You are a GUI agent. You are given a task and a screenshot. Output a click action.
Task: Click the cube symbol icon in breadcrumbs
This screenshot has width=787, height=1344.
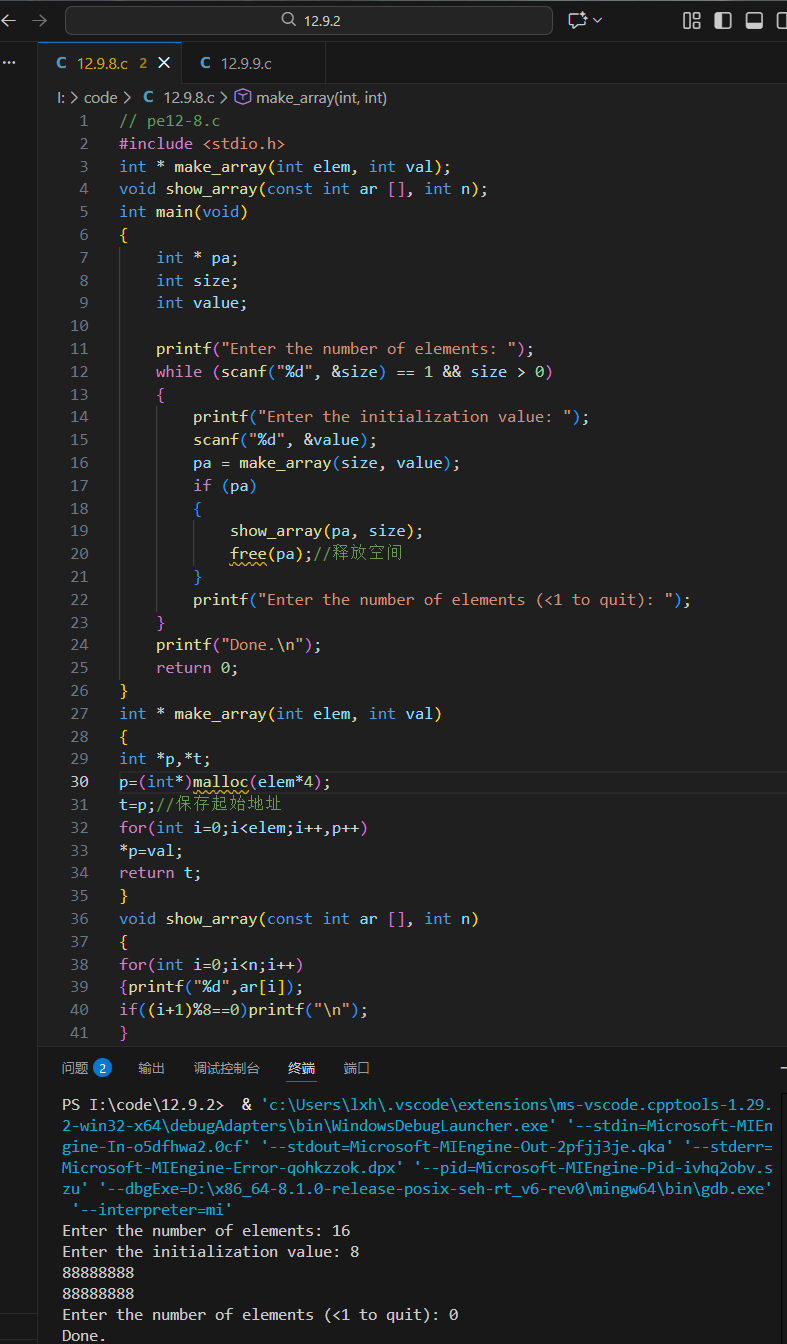tap(243, 97)
